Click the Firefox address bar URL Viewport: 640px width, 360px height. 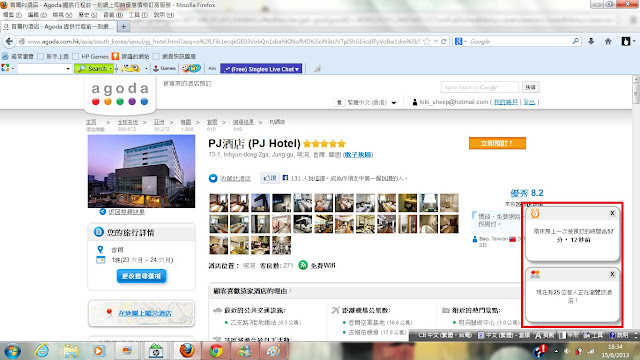[224, 41]
